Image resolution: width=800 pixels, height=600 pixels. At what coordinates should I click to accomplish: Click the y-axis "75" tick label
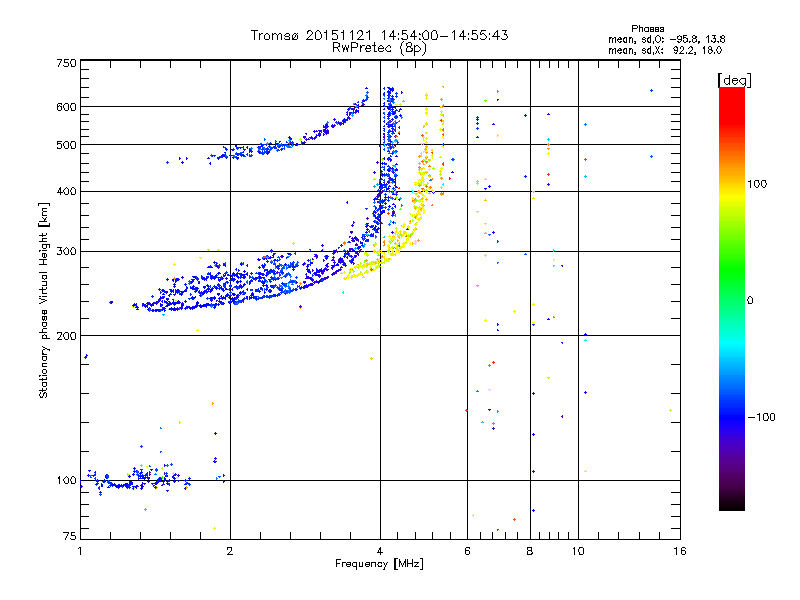point(70,536)
